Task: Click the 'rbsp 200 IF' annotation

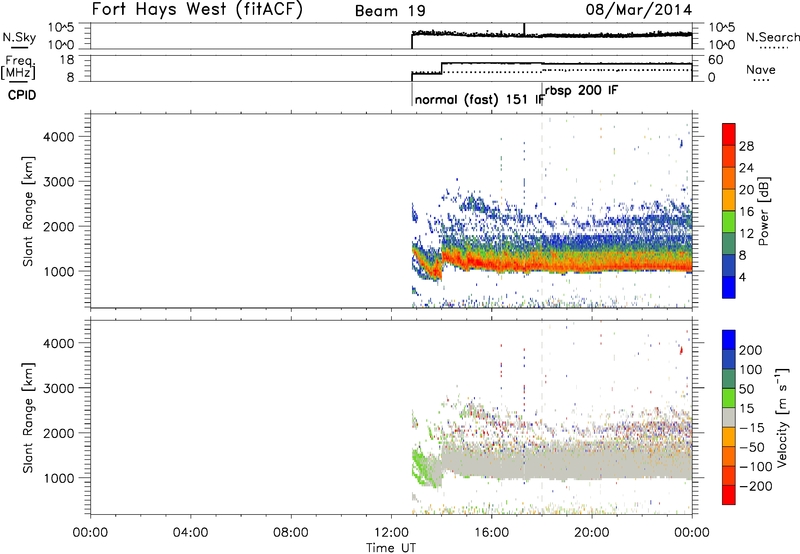Action: [581, 91]
